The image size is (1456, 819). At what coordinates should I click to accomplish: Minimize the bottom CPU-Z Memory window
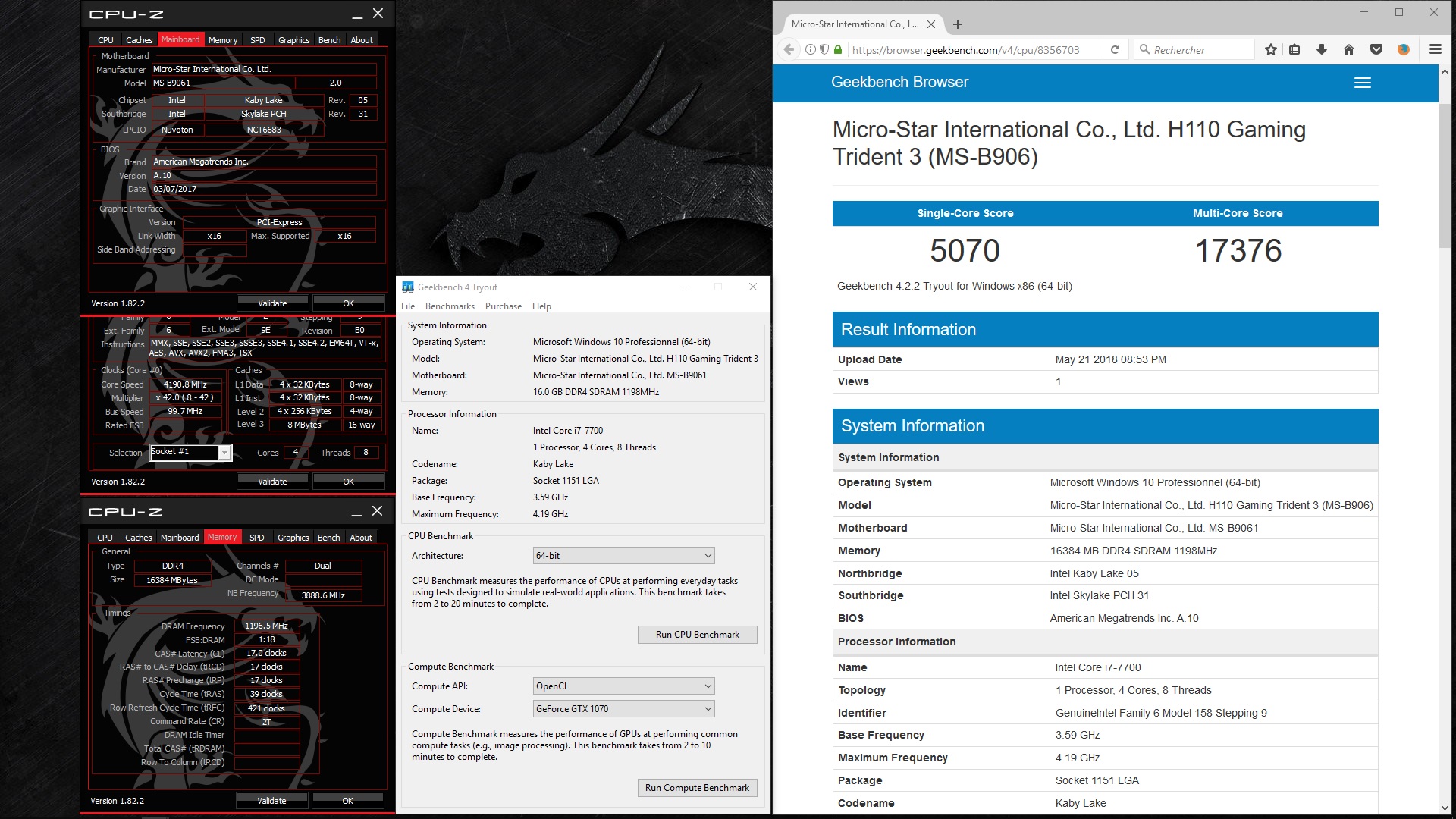pyautogui.click(x=356, y=512)
